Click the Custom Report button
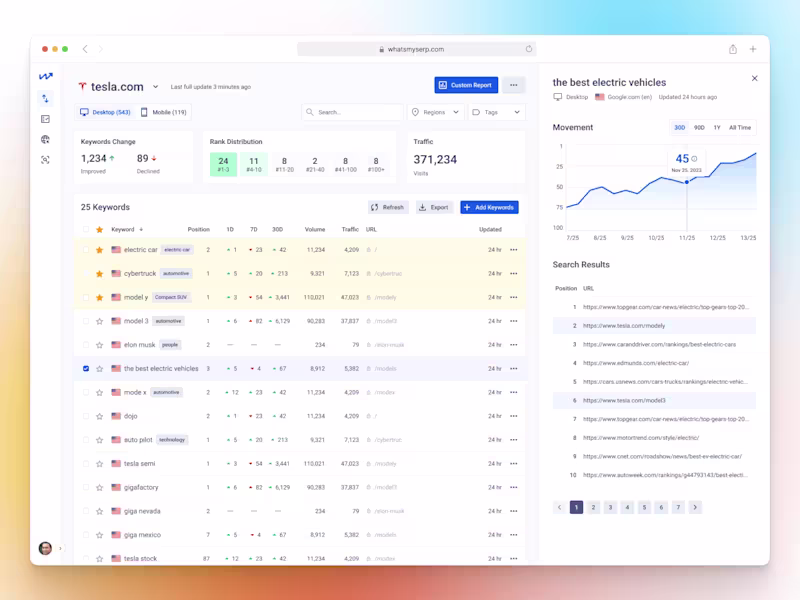Image resolution: width=800 pixels, height=600 pixels. click(466, 85)
